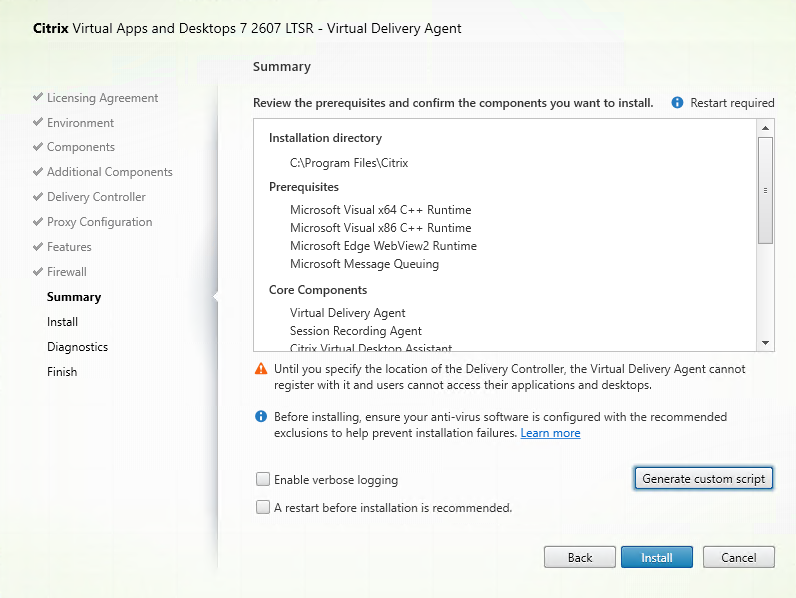Viewport: 796px width, 598px height.
Task: Open the Environment step
Action: tap(80, 123)
